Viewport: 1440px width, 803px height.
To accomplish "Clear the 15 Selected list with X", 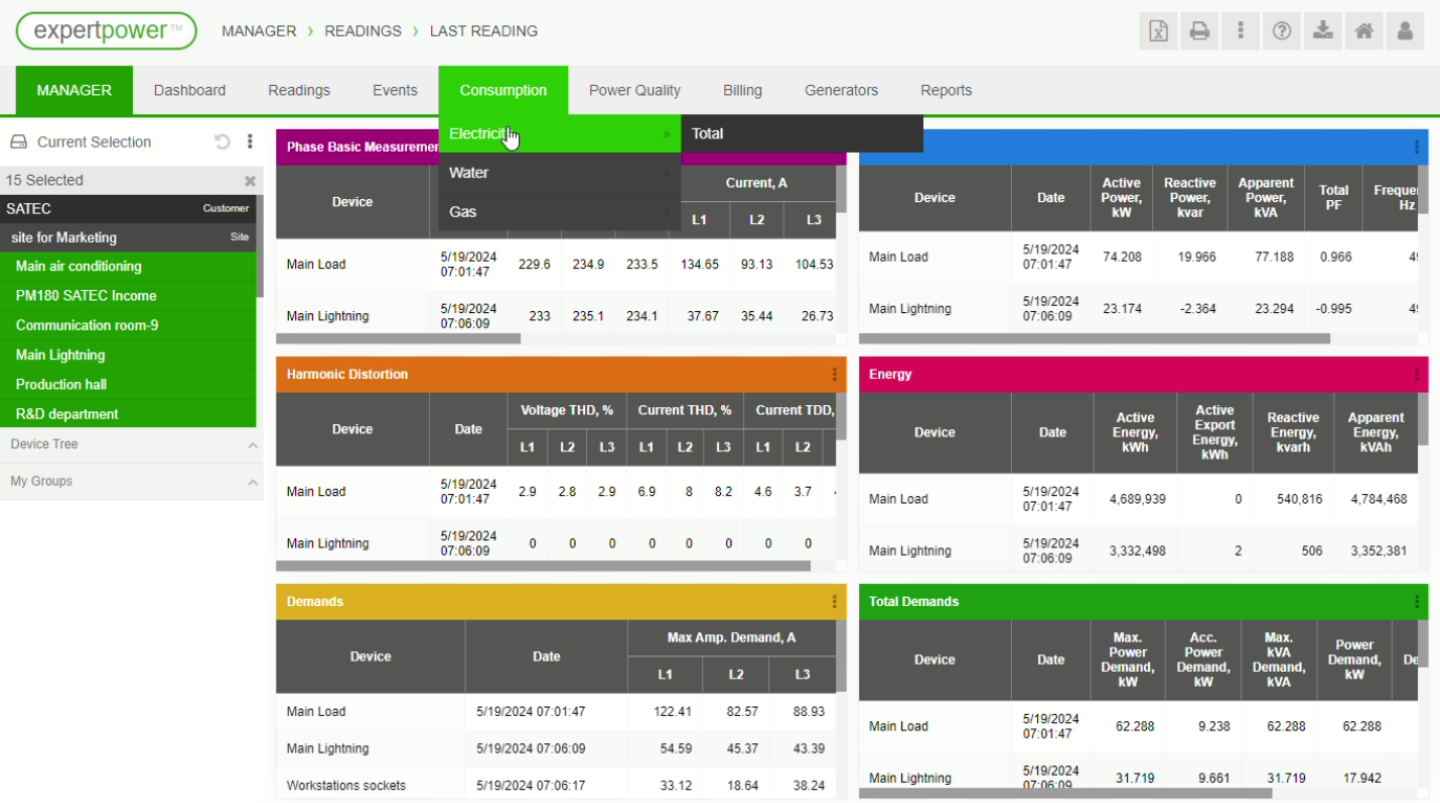I will (x=250, y=181).
